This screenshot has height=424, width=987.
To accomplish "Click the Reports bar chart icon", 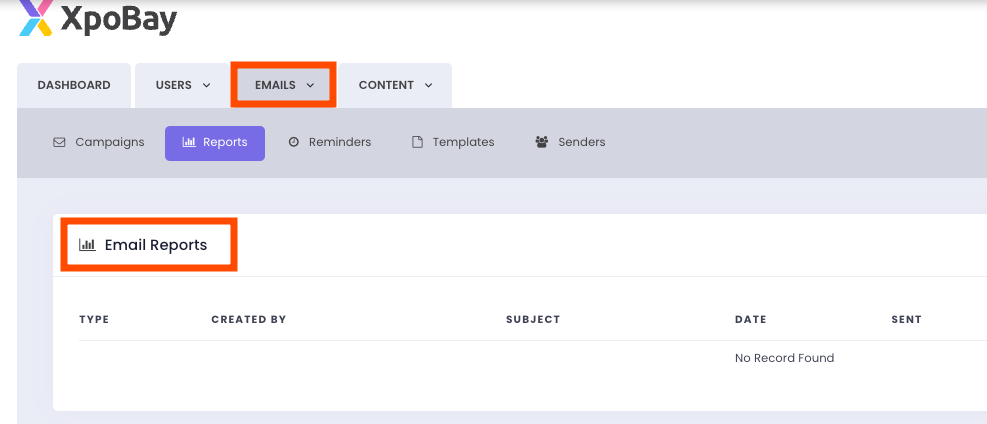I will tap(189, 143).
